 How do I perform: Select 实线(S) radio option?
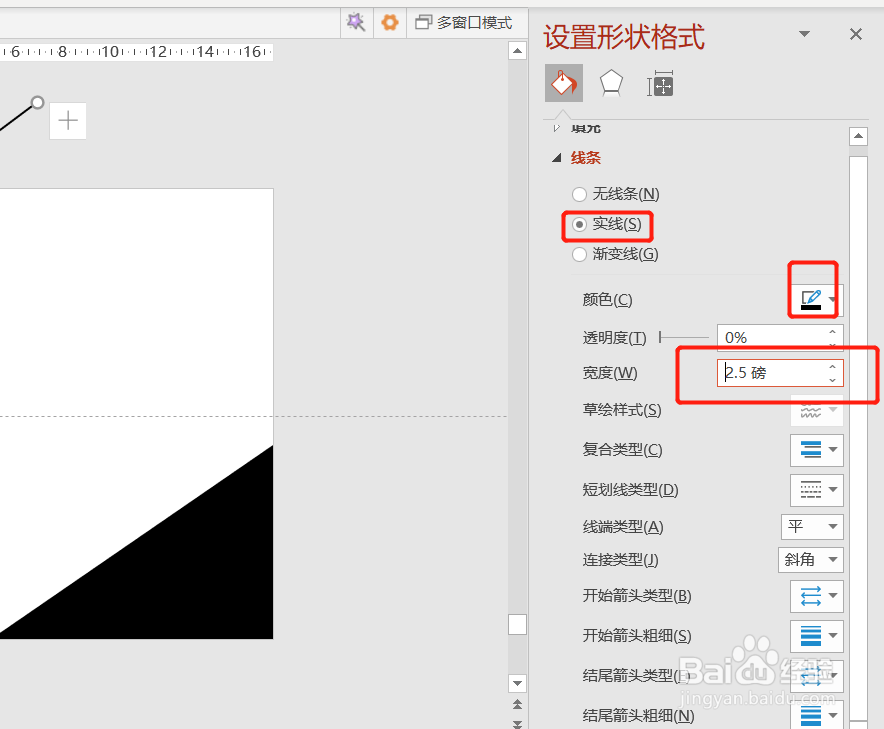pyautogui.click(x=607, y=224)
